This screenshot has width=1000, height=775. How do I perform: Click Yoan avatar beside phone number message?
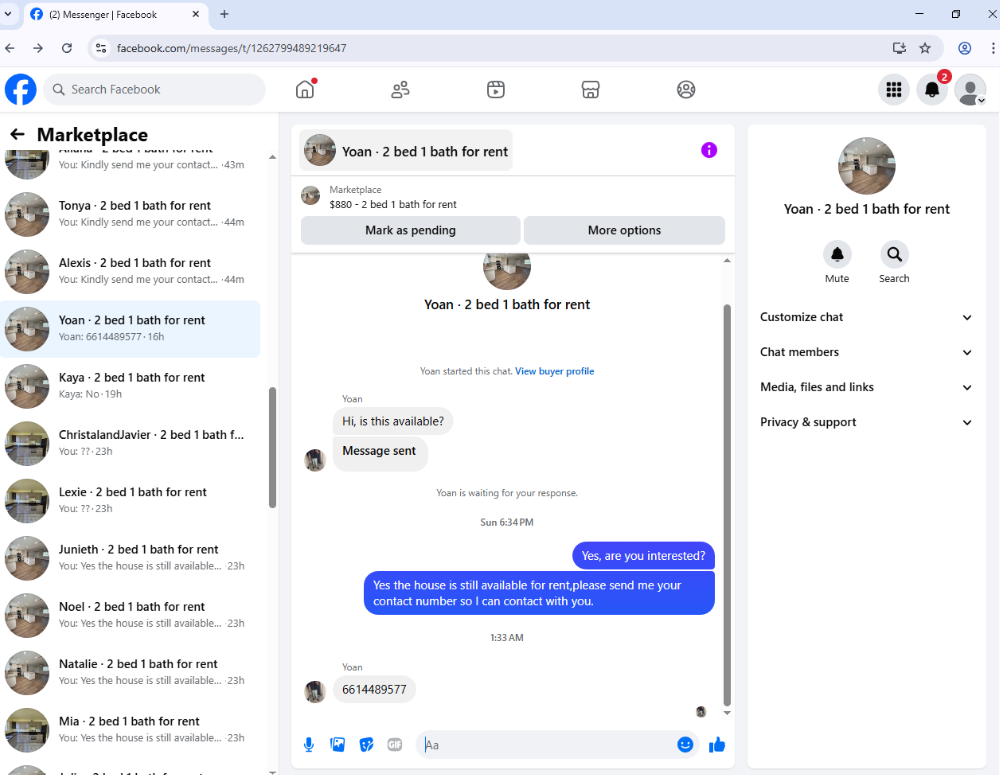pos(315,691)
